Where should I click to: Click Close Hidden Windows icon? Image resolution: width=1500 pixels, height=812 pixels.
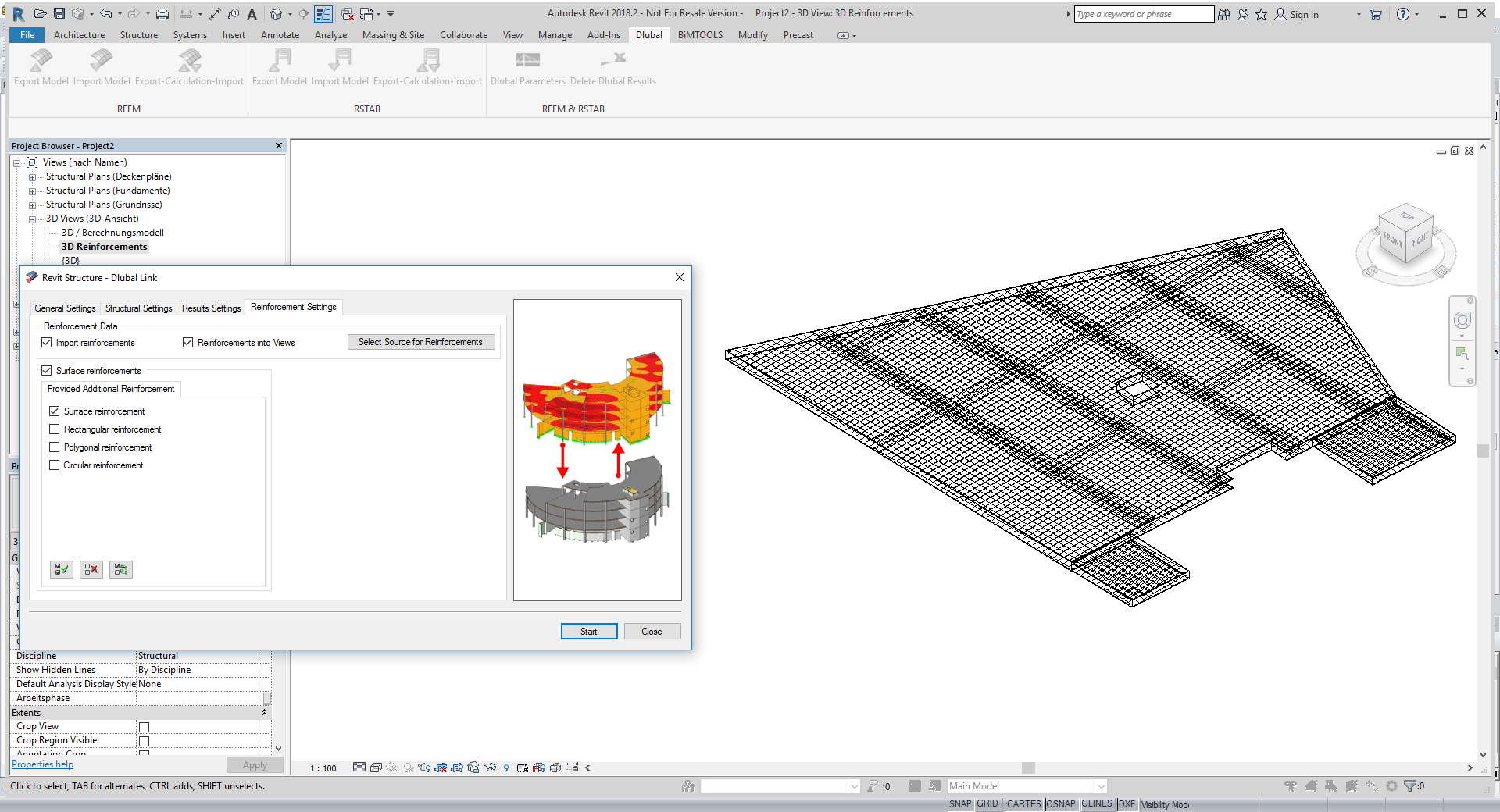point(348,14)
